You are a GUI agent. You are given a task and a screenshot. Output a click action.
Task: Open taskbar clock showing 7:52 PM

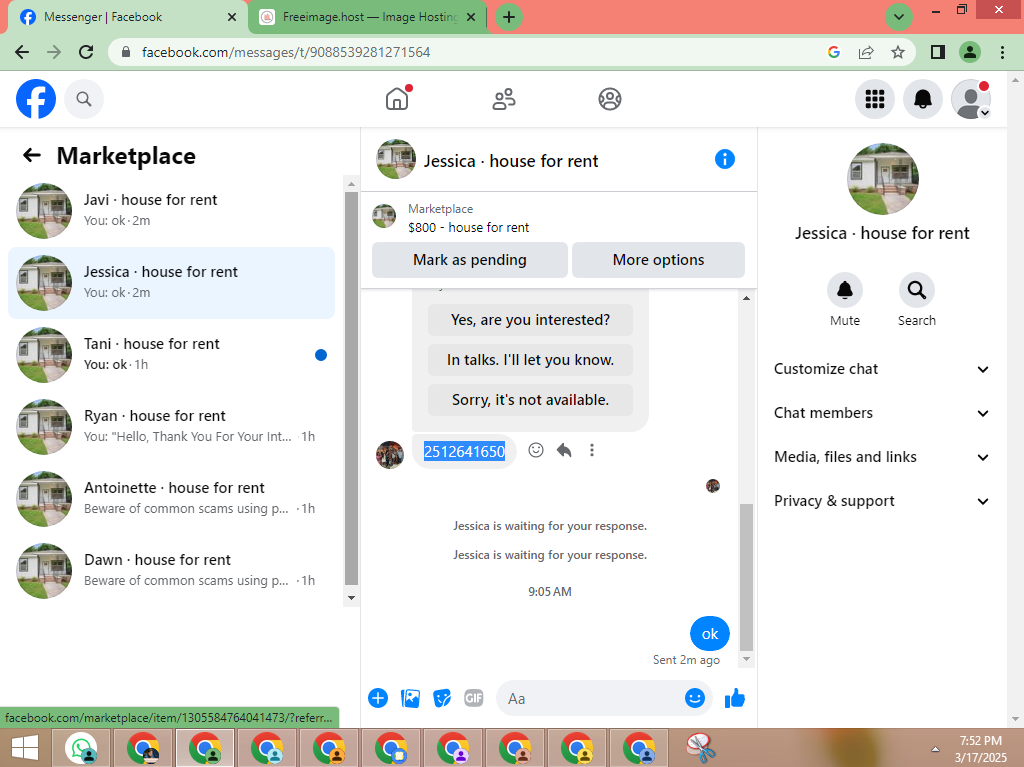pyautogui.click(x=980, y=749)
